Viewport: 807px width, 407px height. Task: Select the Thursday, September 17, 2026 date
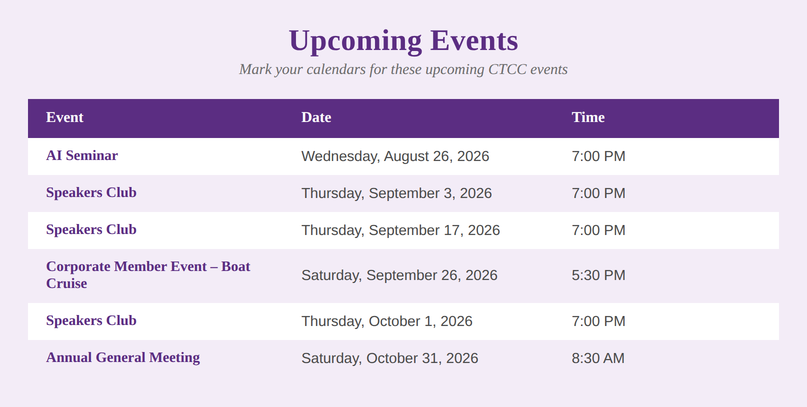pyautogui.click(x=400, y=230)
